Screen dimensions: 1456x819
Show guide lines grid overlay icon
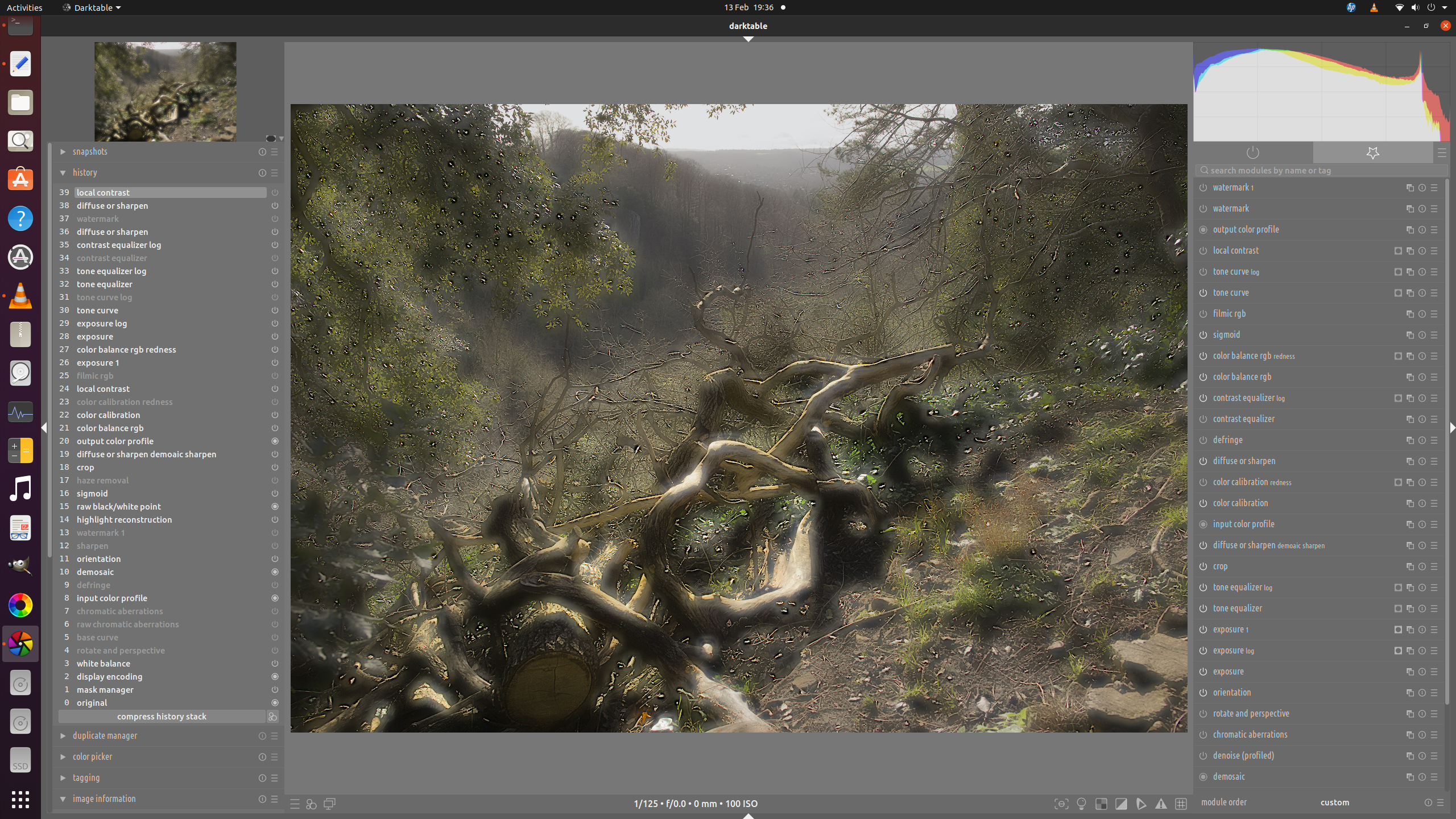click(x=1181, y=804)
